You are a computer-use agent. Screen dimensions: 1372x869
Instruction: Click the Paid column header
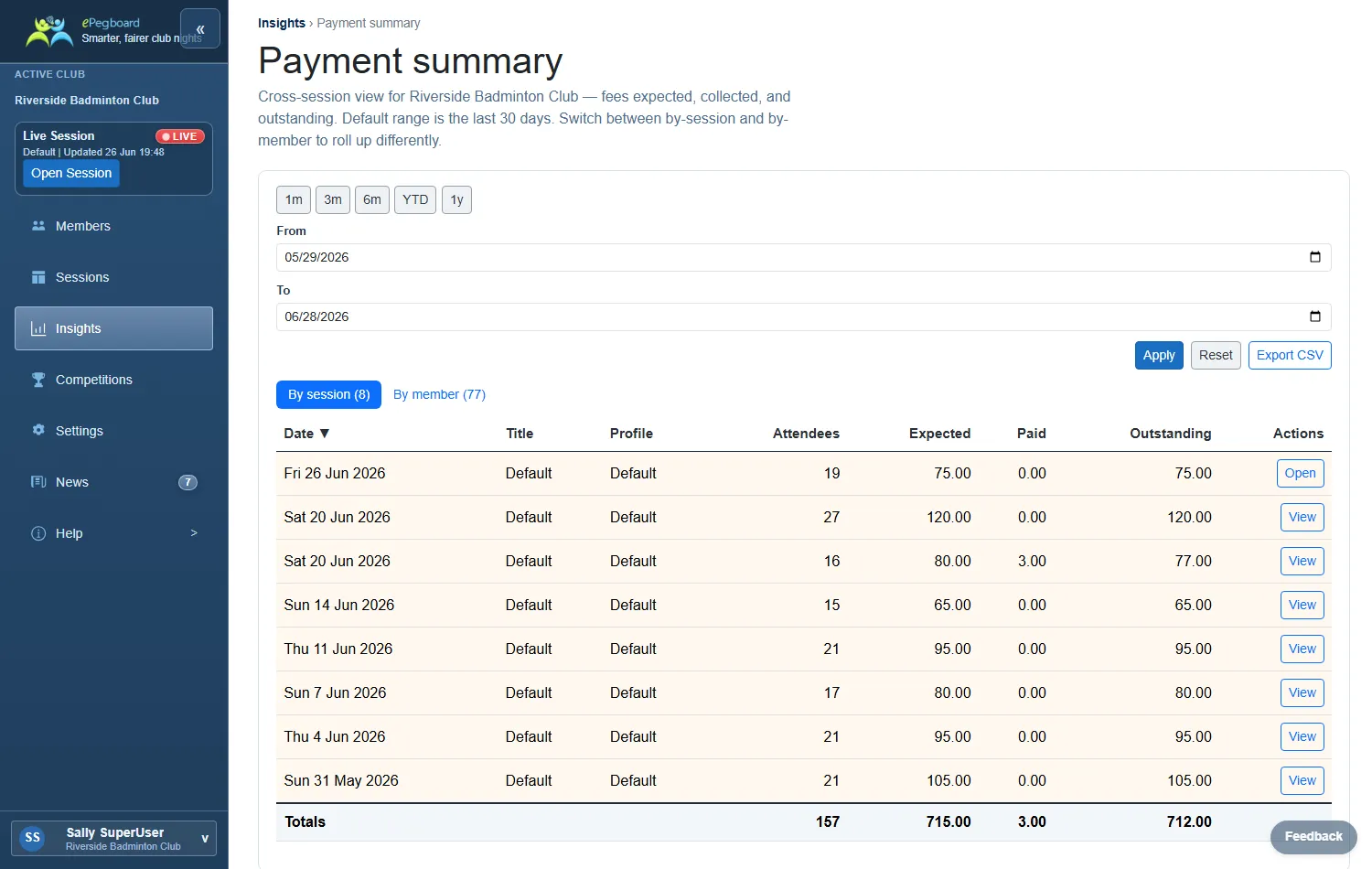pos(1031,434)
